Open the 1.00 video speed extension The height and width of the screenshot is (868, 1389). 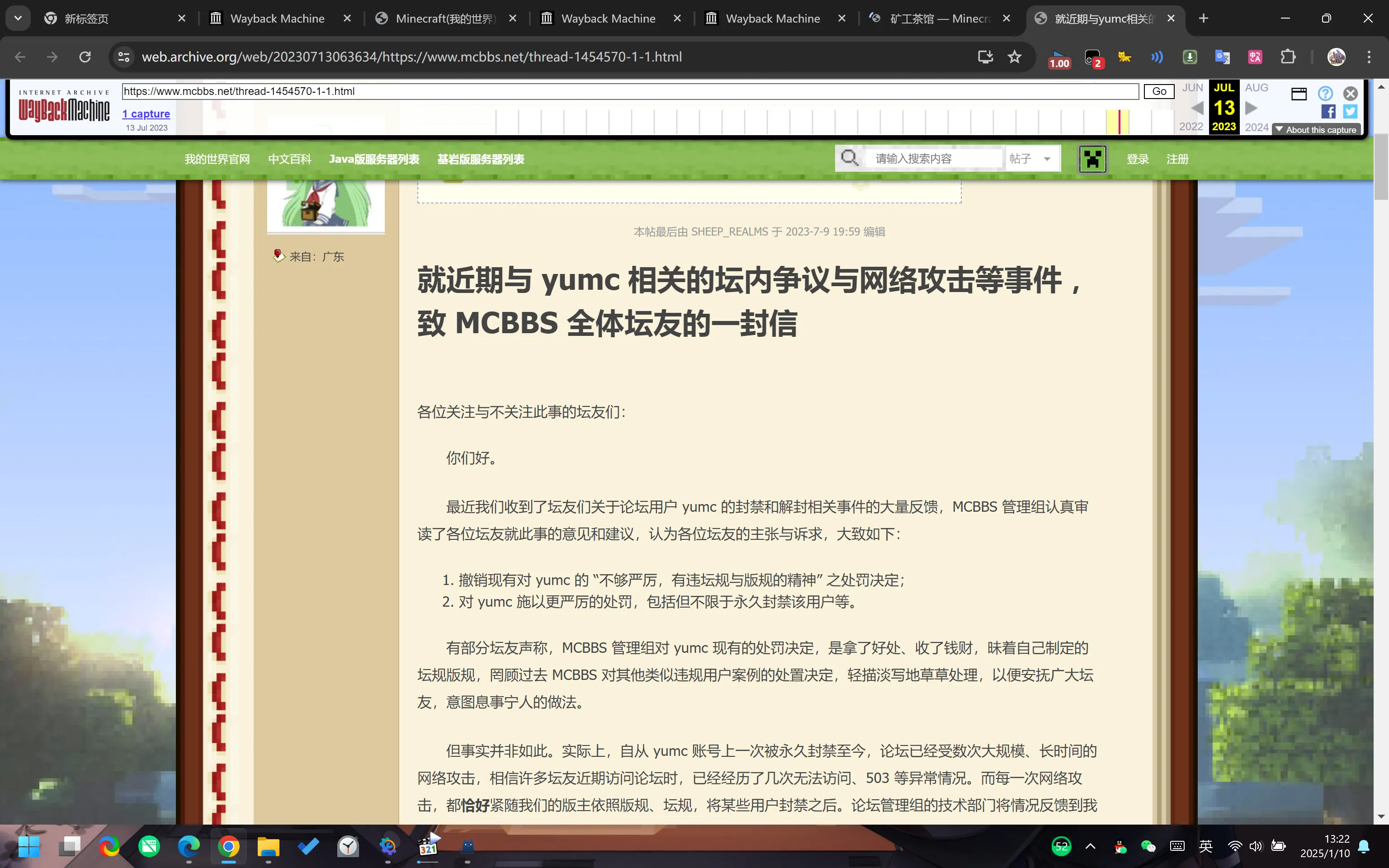click(1059, 59)
